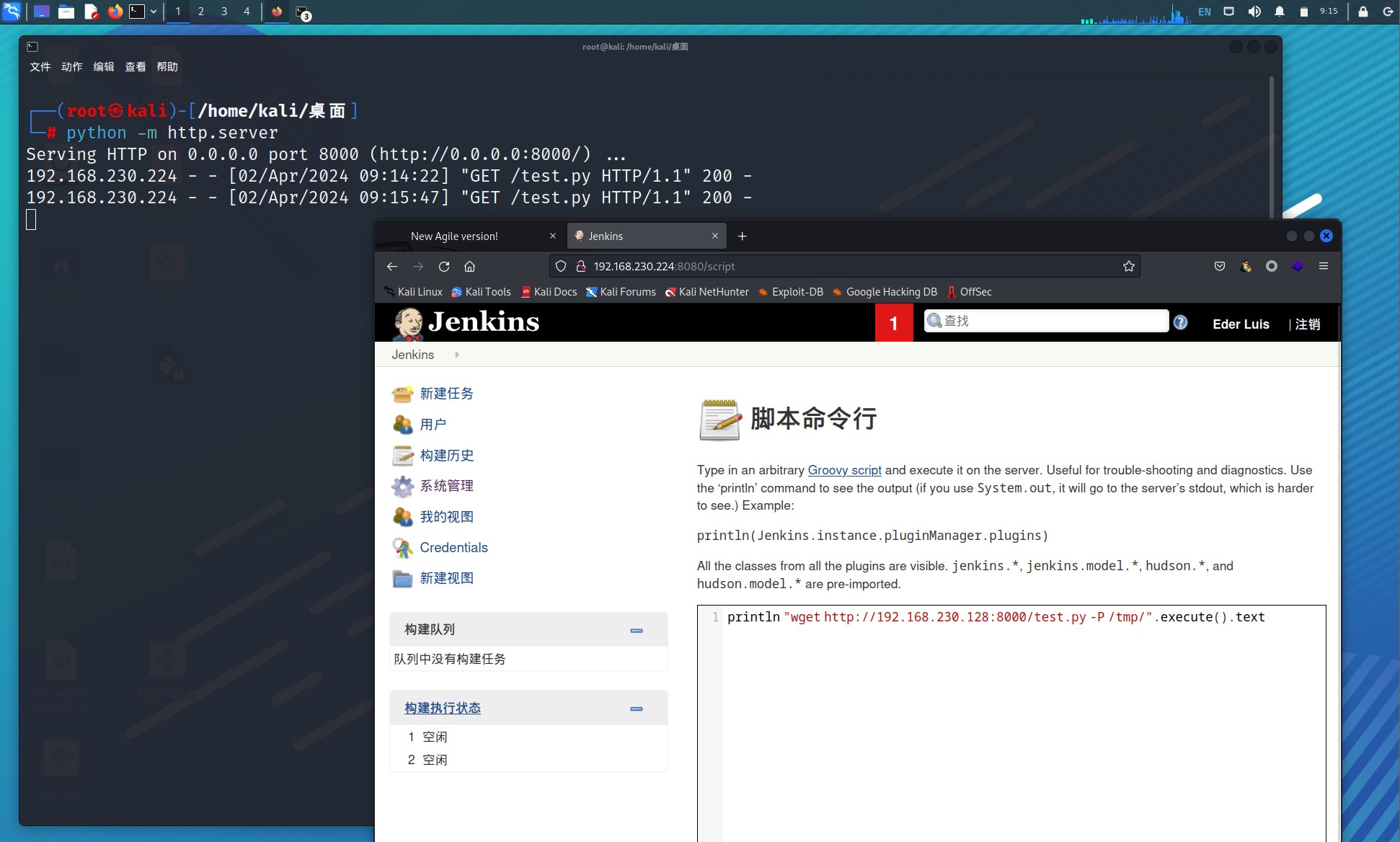
Task: Click the Jenkins logo in the header
Action: [466, 322]
